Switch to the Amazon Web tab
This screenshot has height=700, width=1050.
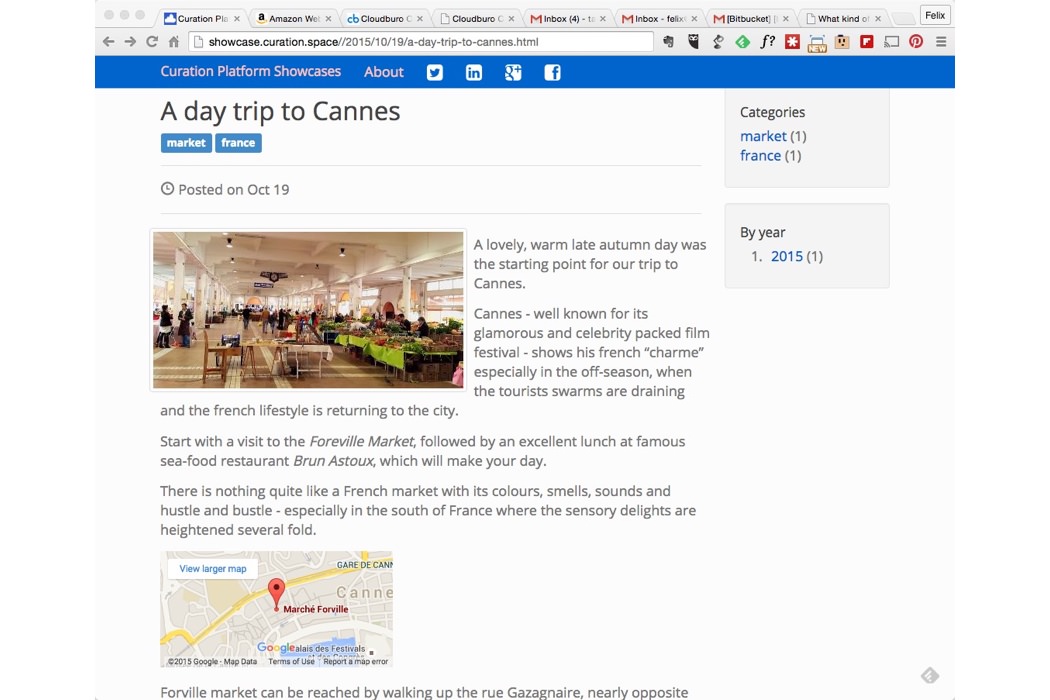click(x=292, y=19)
